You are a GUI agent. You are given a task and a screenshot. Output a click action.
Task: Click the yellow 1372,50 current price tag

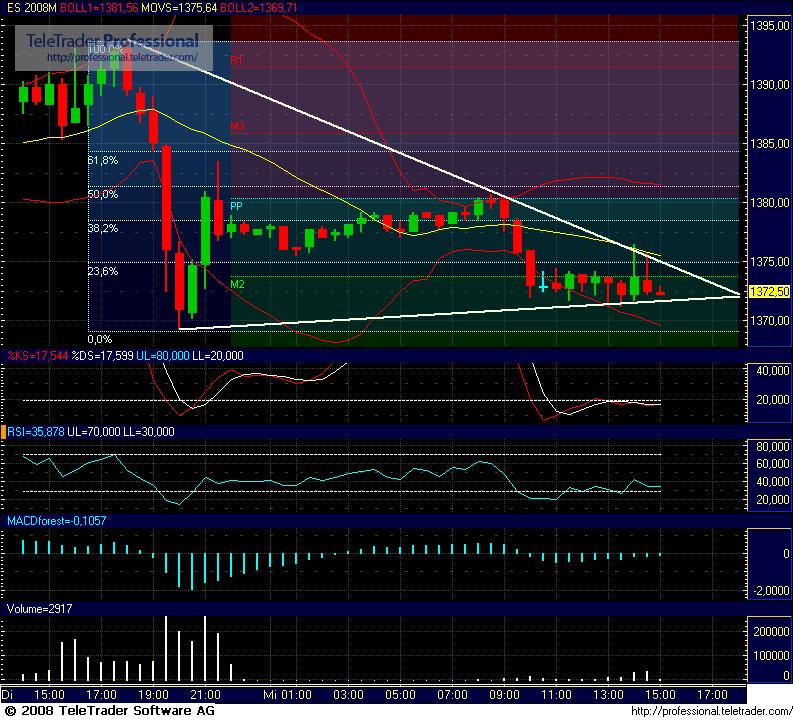click(769, 292)
